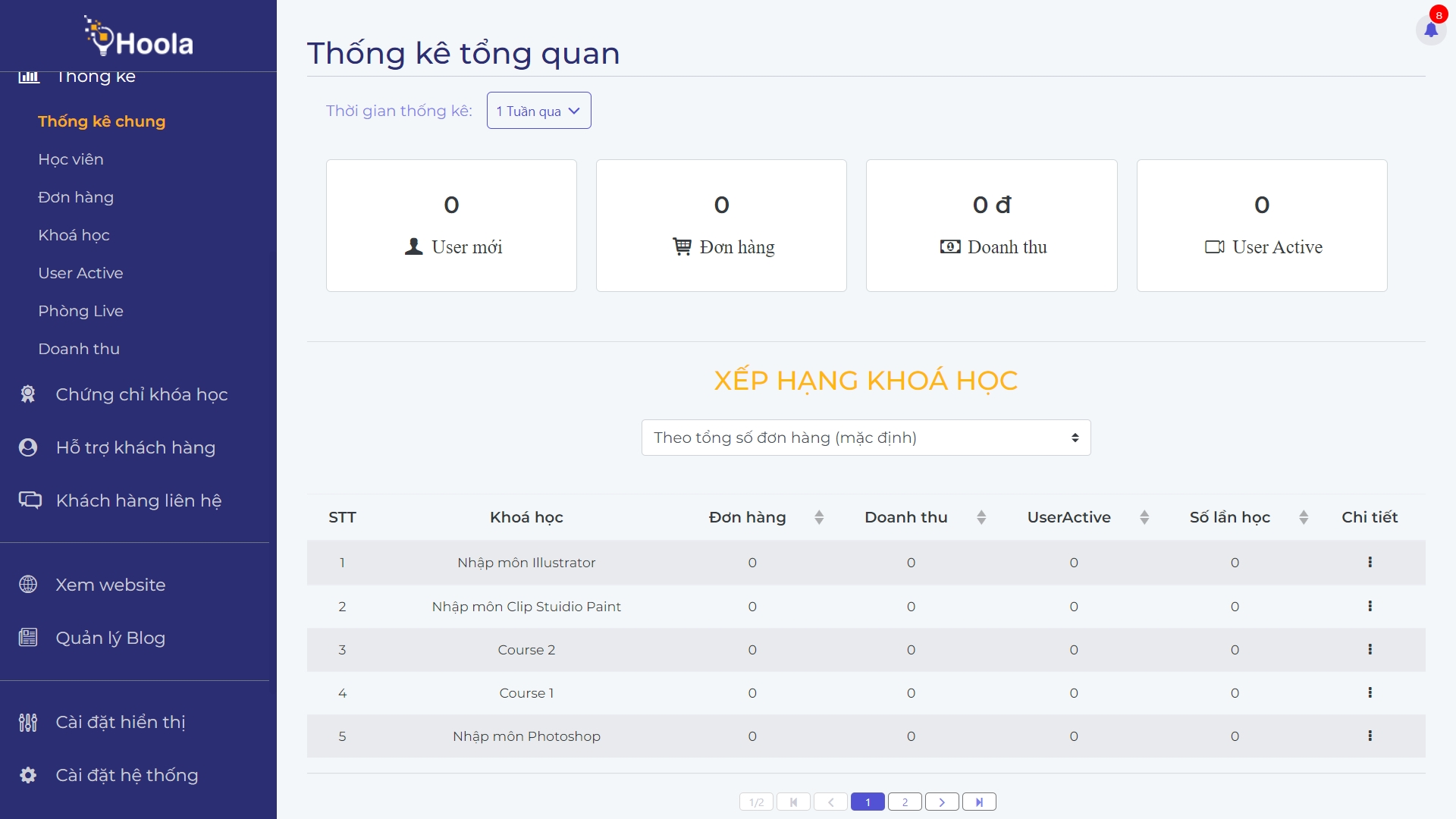The height and width of the screenshot is (819, 1456).
Task: Open three-dot menu for Course 2 row
Action: click(1370, 649)
